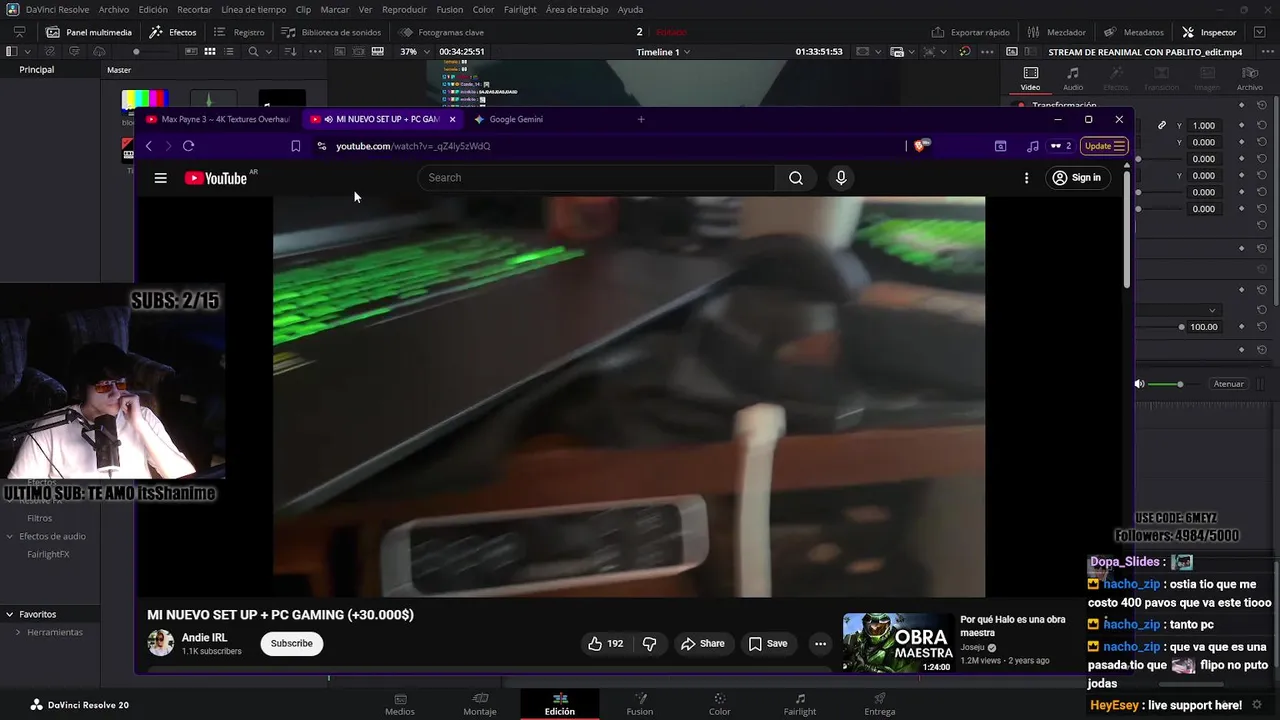The image size is (1280, 720).
Task: Reload the YouTube page
Action: pyautogui.click(x=188, y=146)
